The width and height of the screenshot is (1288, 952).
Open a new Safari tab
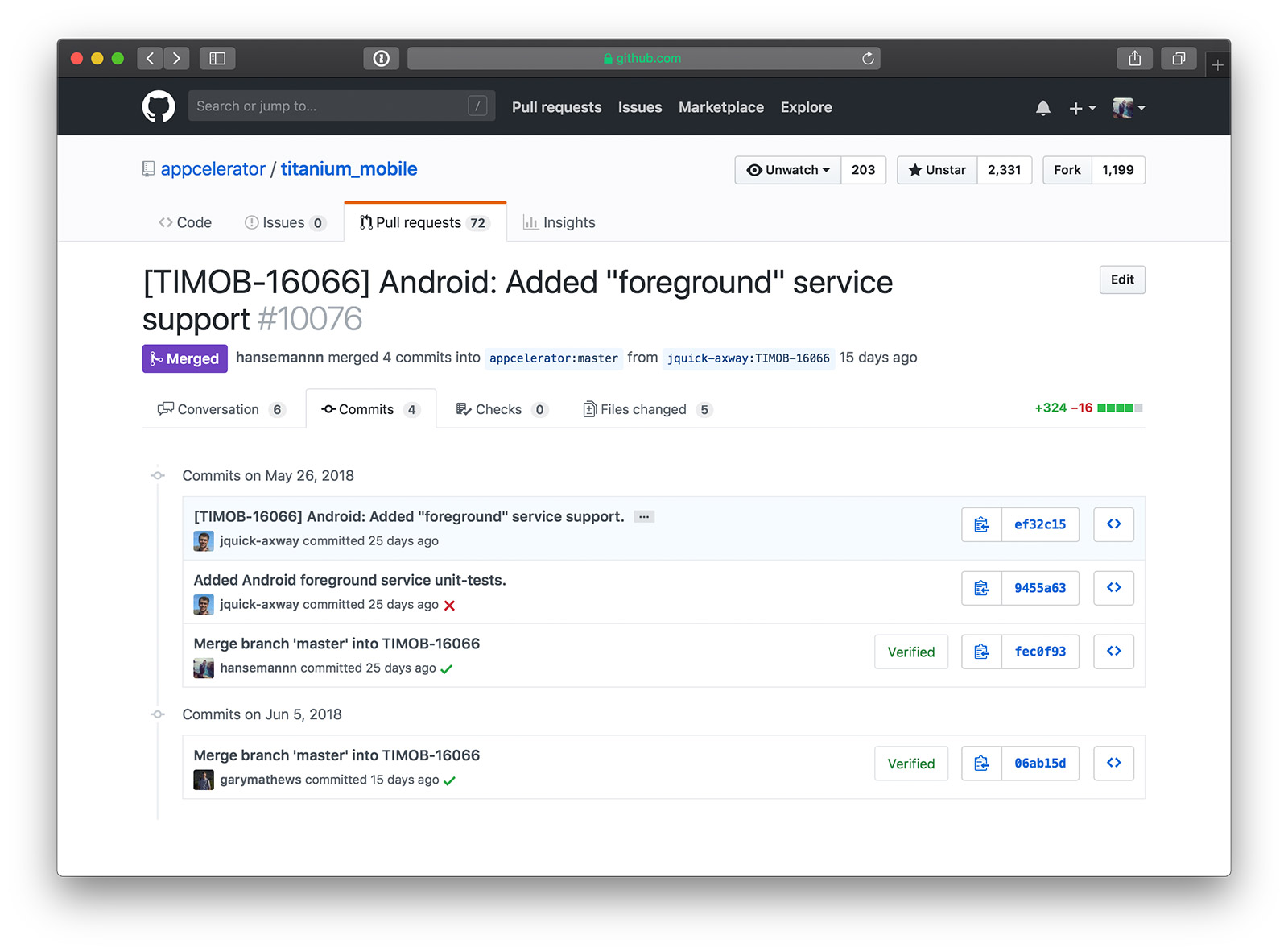[1218, 64]
